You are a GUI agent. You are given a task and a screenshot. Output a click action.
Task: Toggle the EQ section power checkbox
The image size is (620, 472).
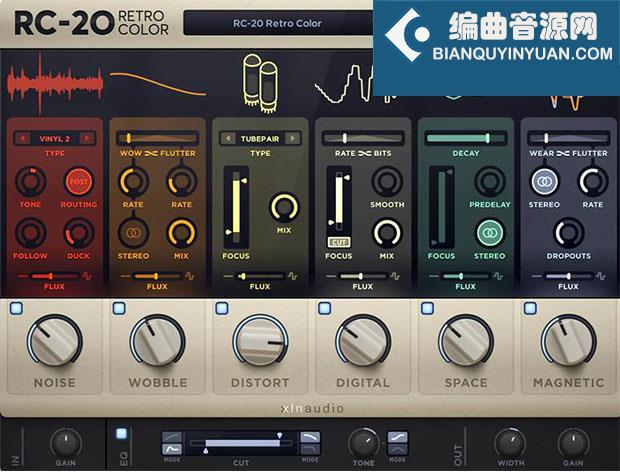121,434
